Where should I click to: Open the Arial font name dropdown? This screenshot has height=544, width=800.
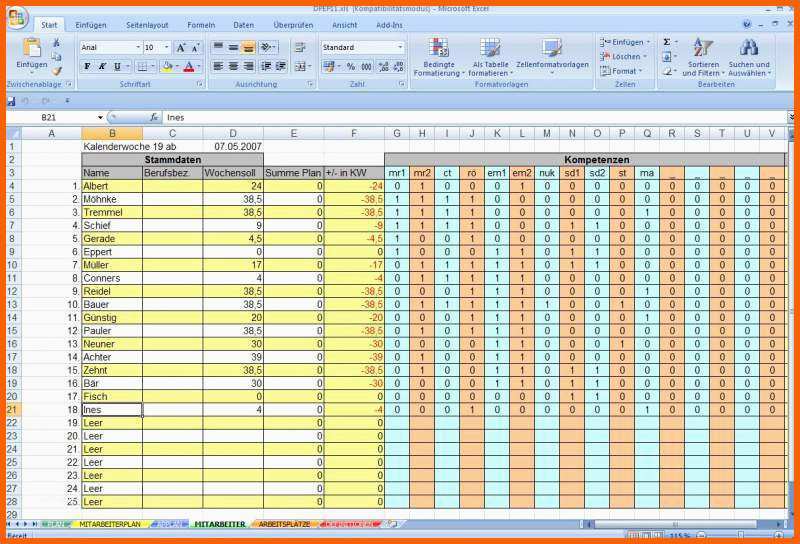pos(137,47)
